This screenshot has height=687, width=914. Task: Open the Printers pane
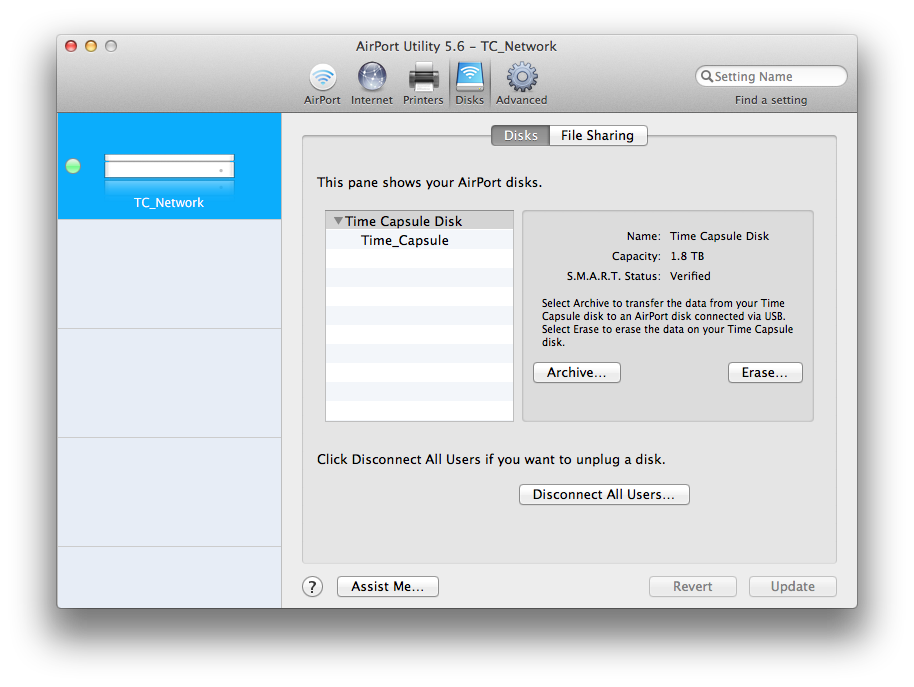[423, 84]
